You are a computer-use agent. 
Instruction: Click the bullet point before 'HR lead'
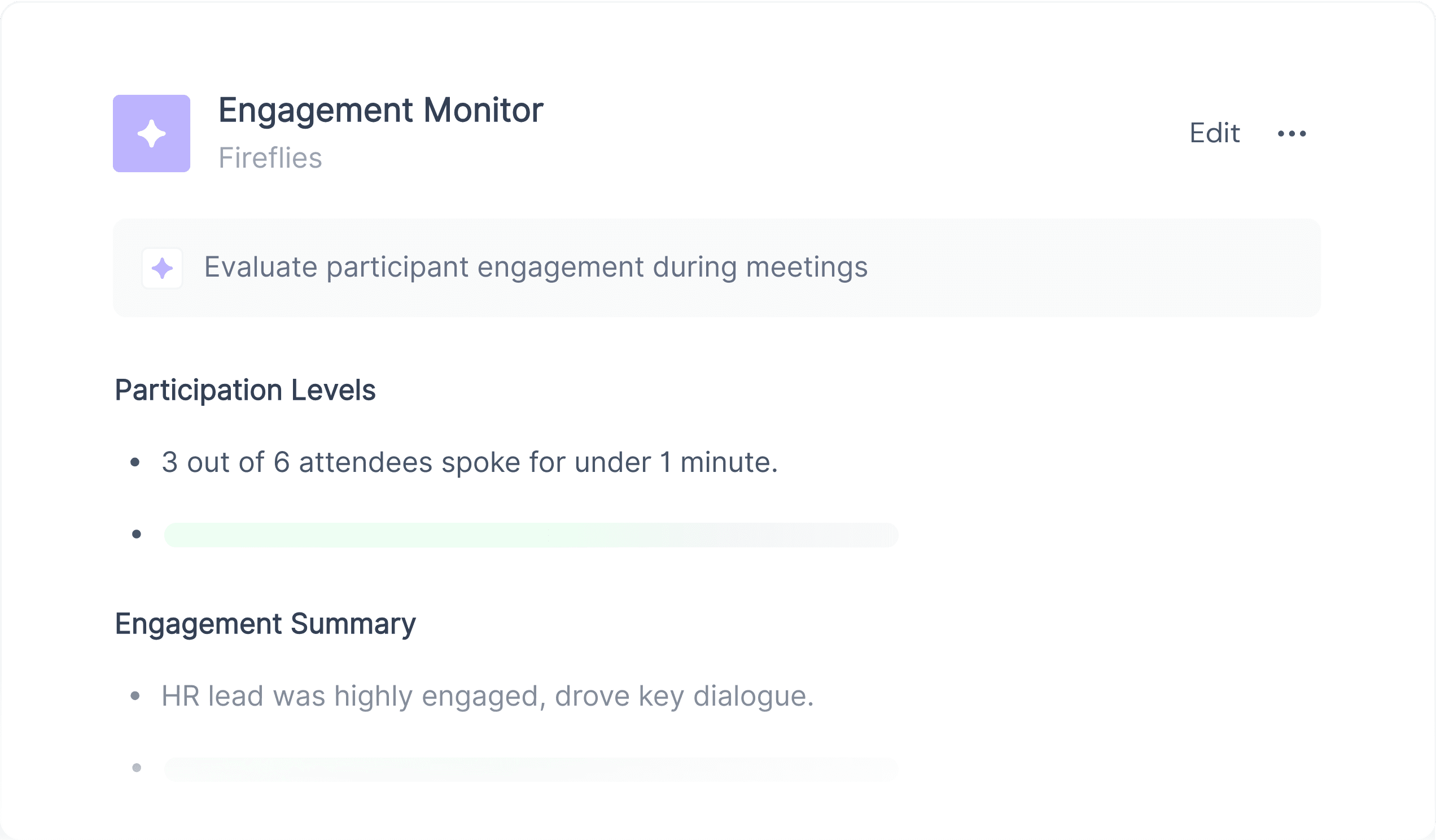(135, 696)
